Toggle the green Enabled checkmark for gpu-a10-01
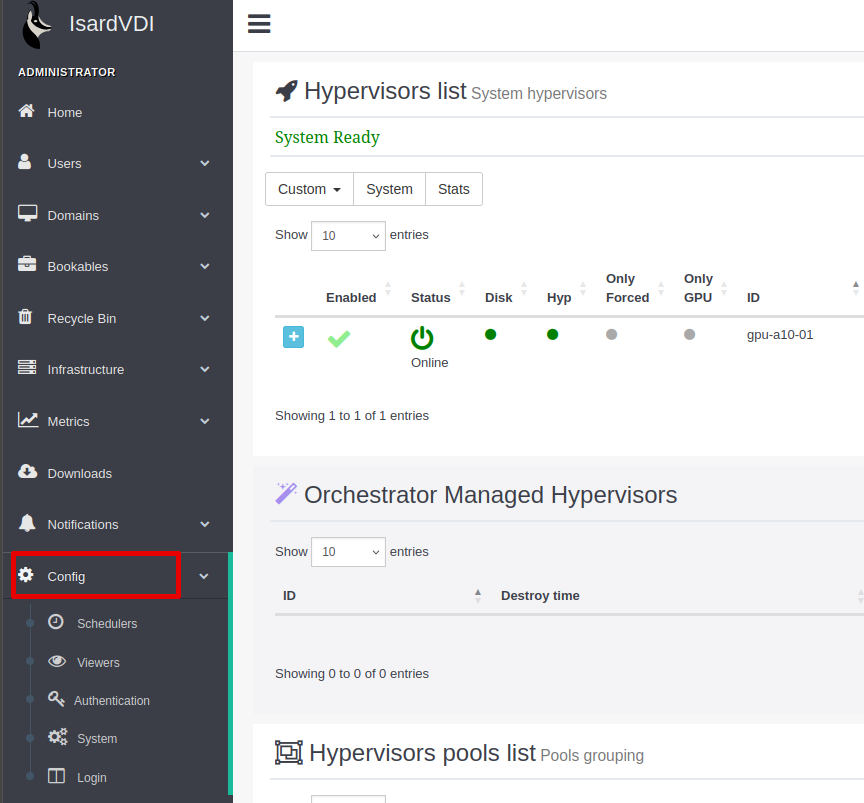 pyautogui.click(x=339, y=338)
